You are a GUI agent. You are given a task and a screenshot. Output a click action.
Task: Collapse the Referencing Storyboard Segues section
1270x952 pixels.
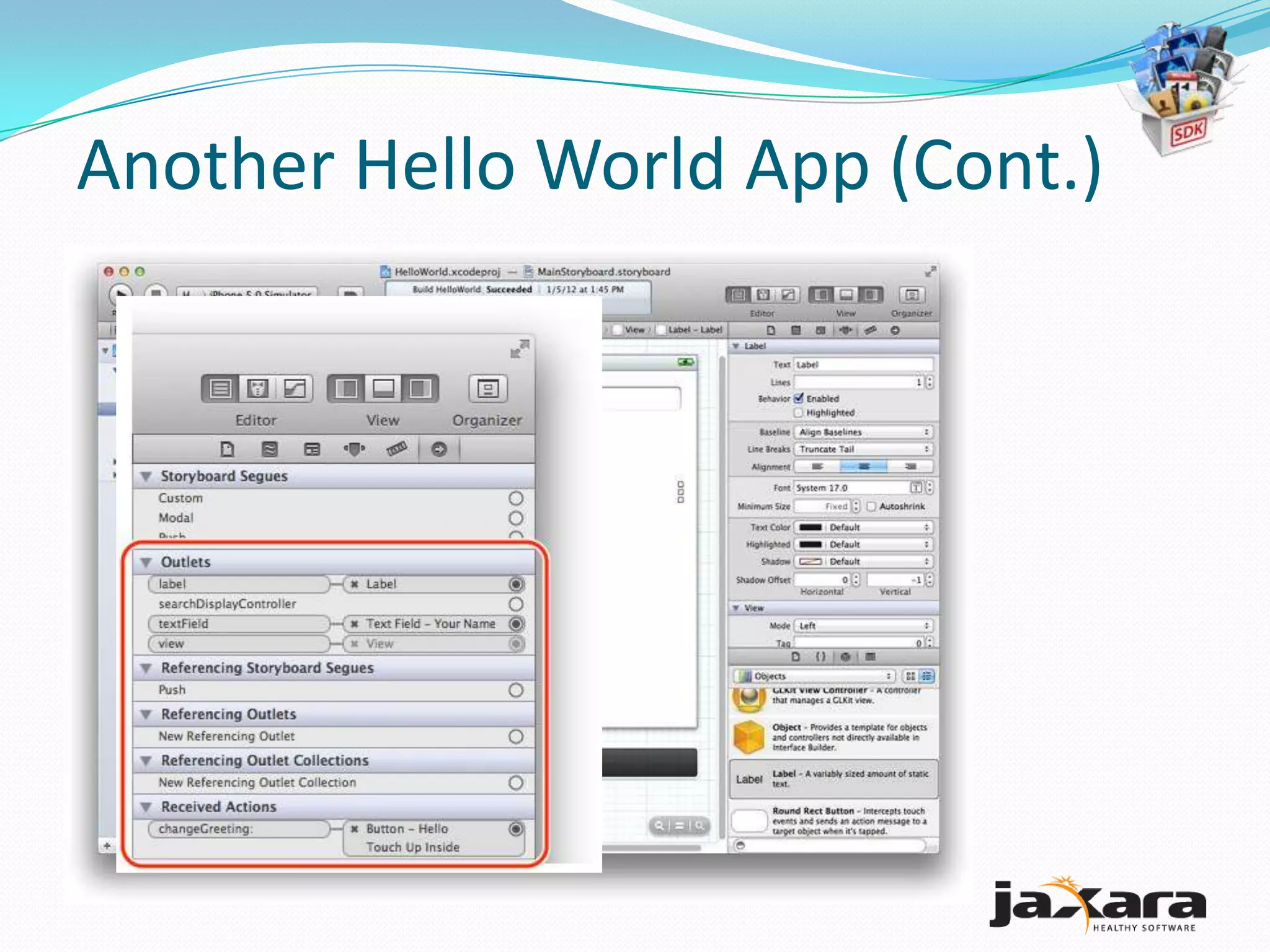point(146,668)
